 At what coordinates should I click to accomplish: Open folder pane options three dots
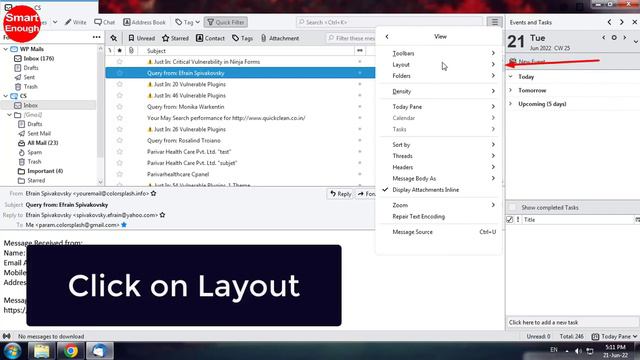tap(96, 37)
